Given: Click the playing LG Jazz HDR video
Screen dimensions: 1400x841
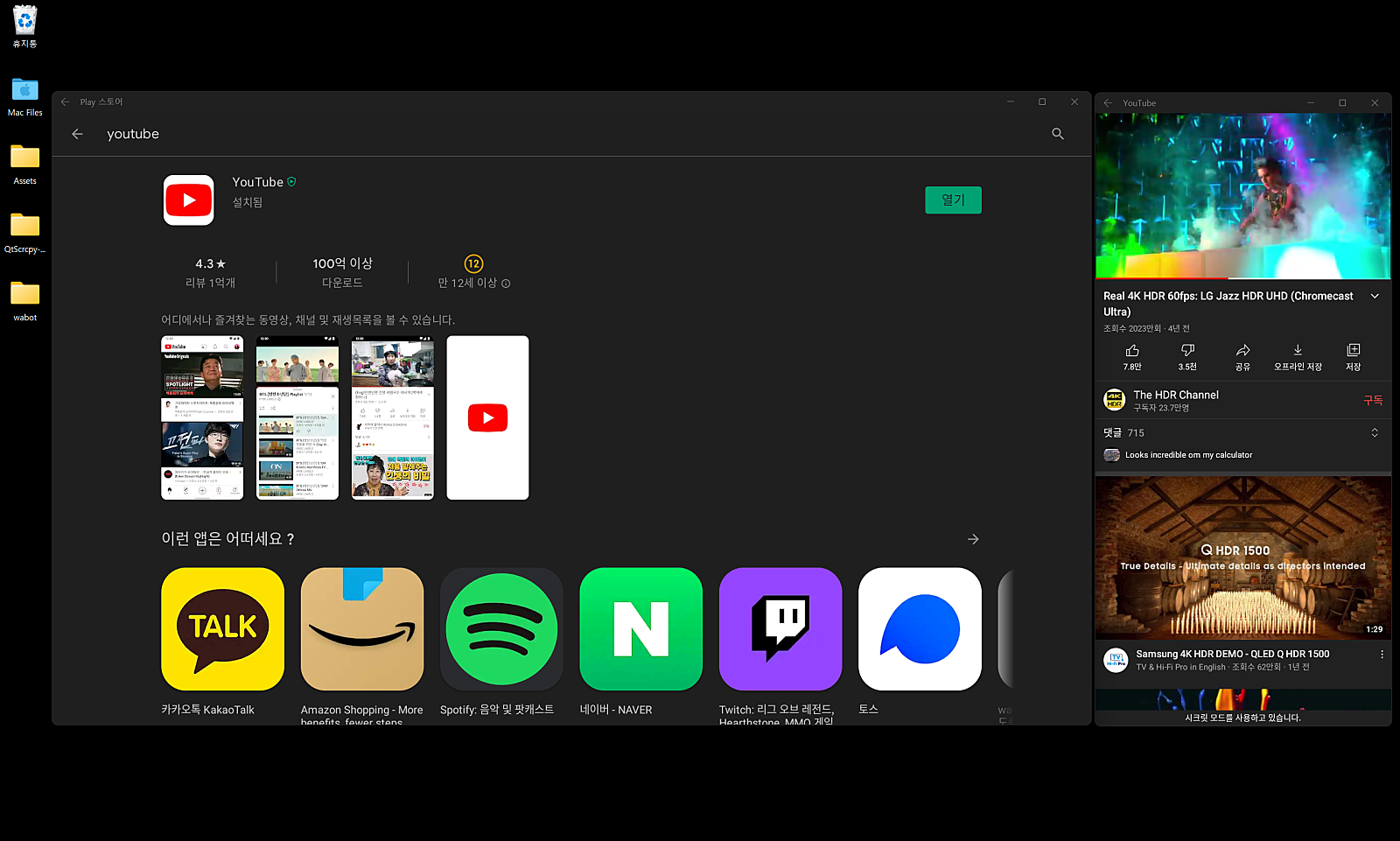Looking at the screenshot, I should coord(1242,196).
